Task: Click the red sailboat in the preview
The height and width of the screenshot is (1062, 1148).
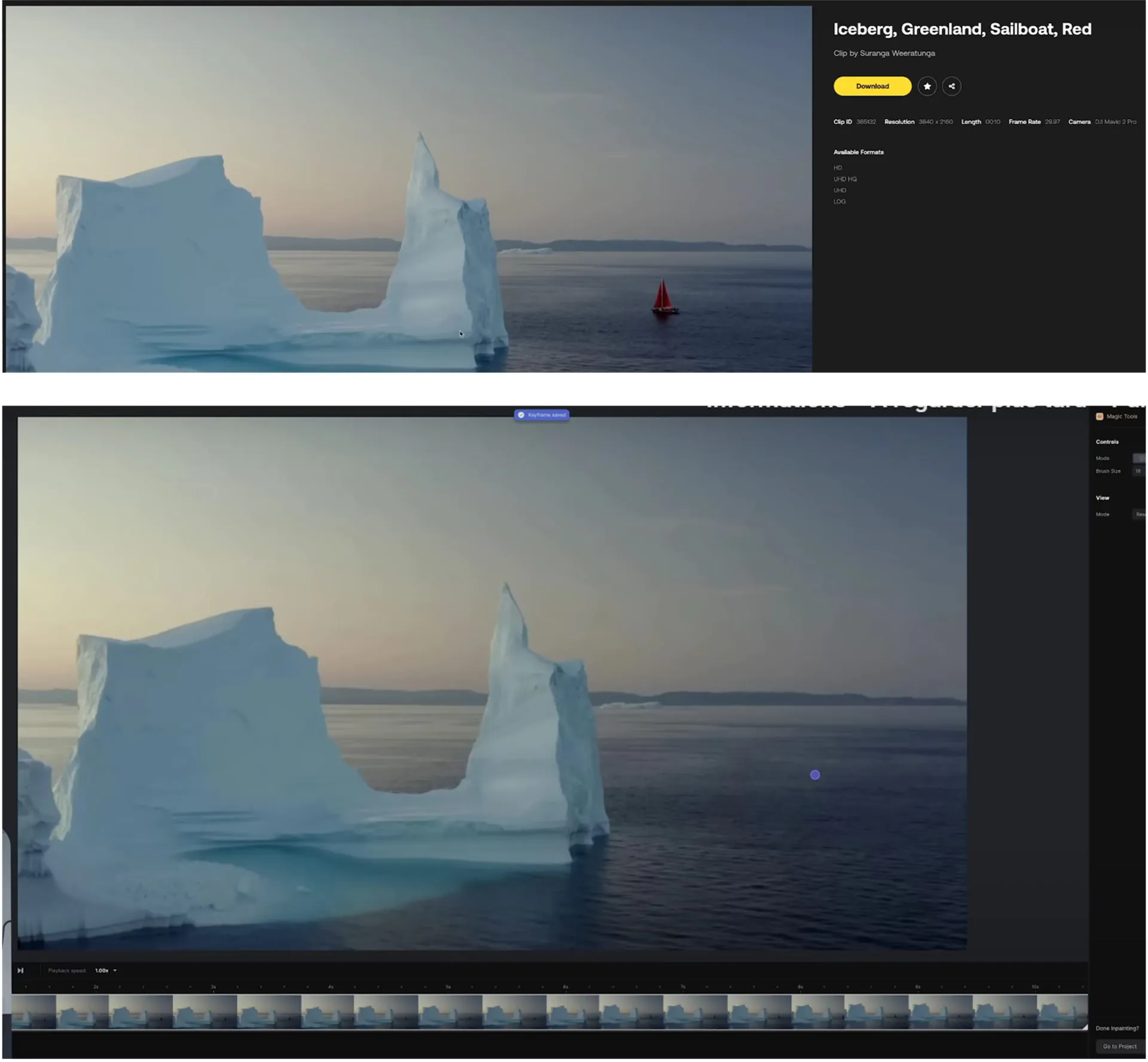Action: click(664, 298)
